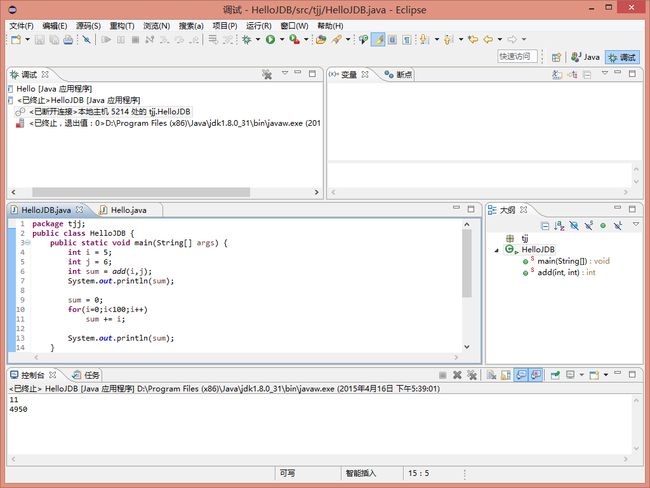Screen dimensions: 650x488
Task: Select the tjj package in outline
Action: pyautogui.click(x=517, y=238)
